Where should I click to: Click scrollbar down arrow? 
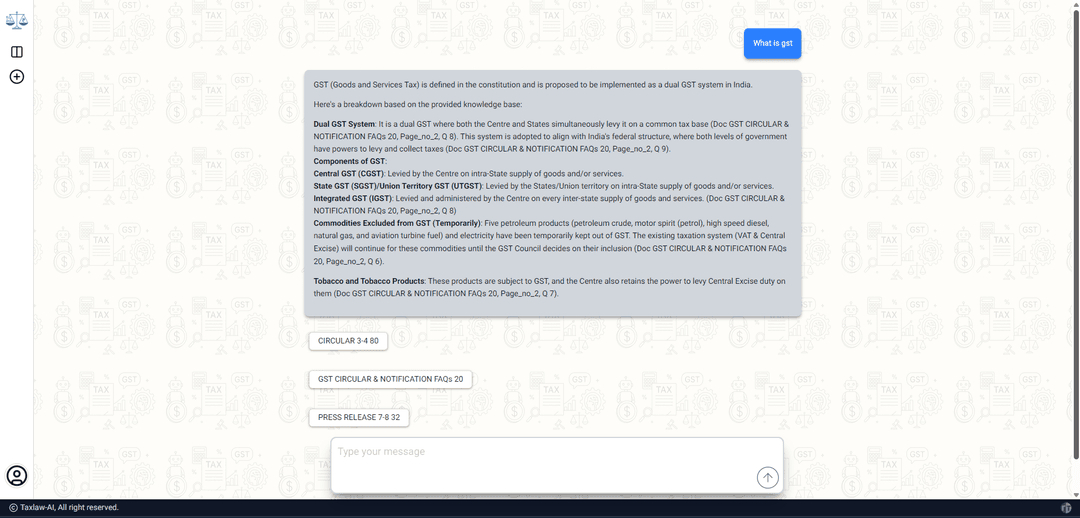(1076, 495)
